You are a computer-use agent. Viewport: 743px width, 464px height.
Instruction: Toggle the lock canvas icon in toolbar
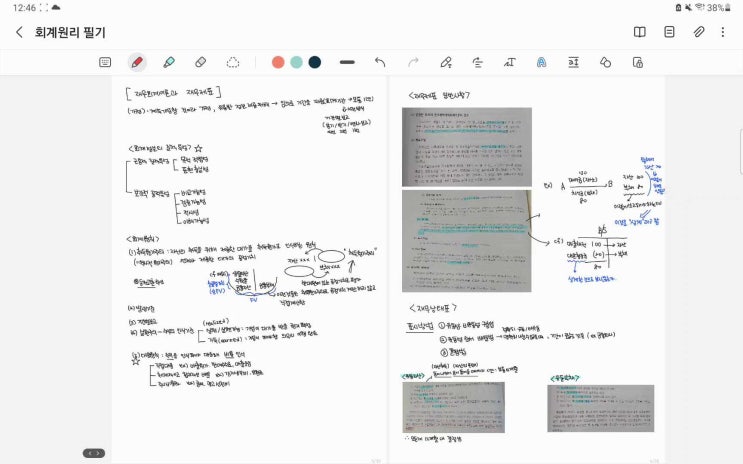pos(637,62)
